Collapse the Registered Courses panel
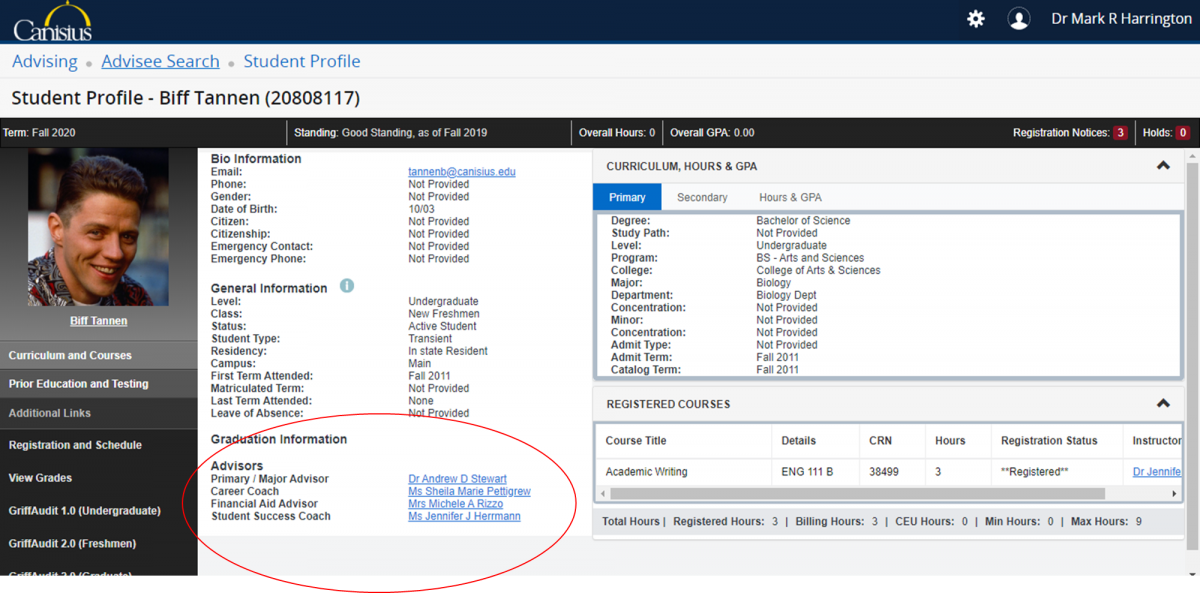 click(1163, 404)
